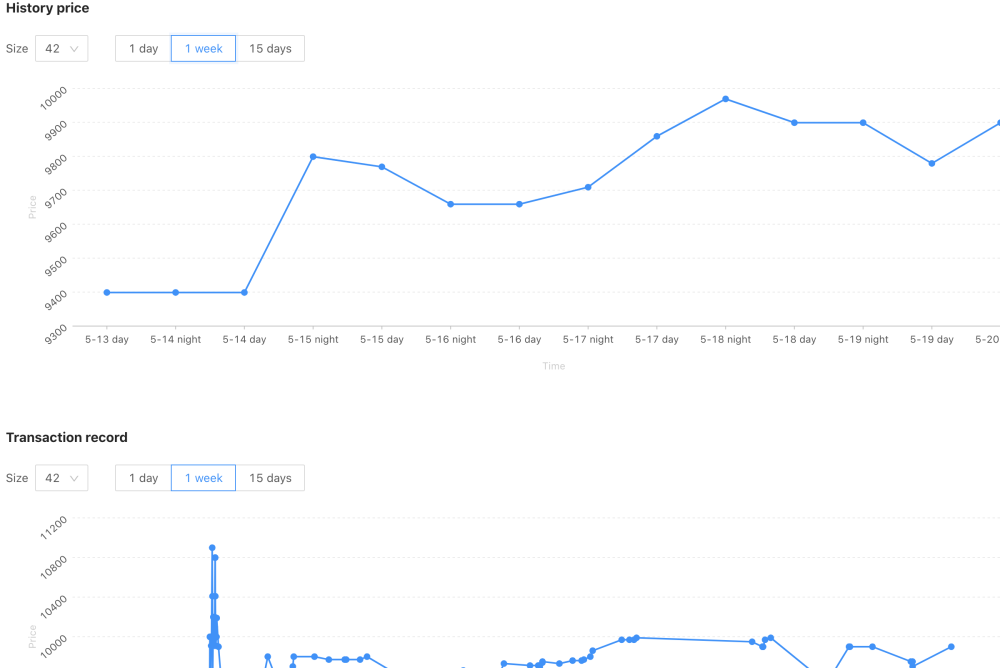Click the 5-17 night price data point

(x=588, y=187)
